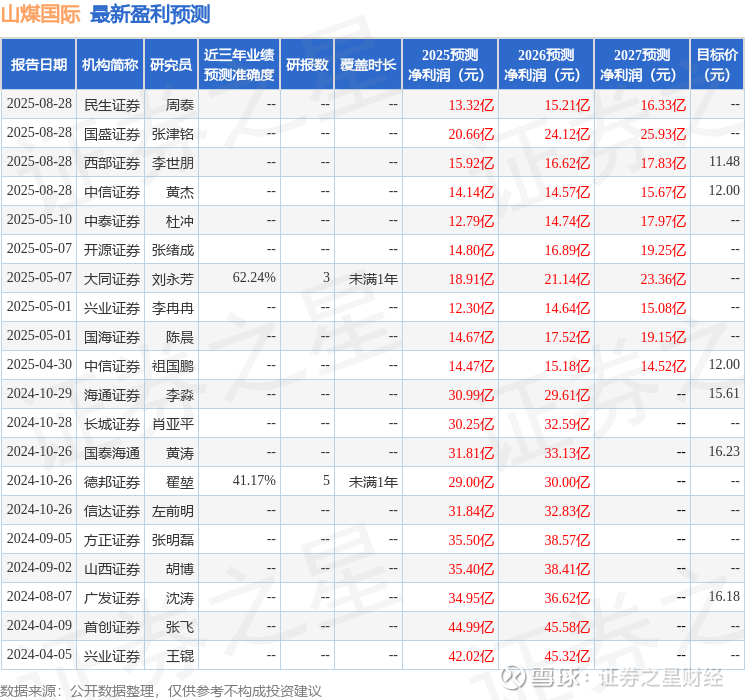Image resolution: width=745 pixels, height=700 pixels.
Task: Select the 方正证券 institution cell
Action: click(x=112, y=540)
